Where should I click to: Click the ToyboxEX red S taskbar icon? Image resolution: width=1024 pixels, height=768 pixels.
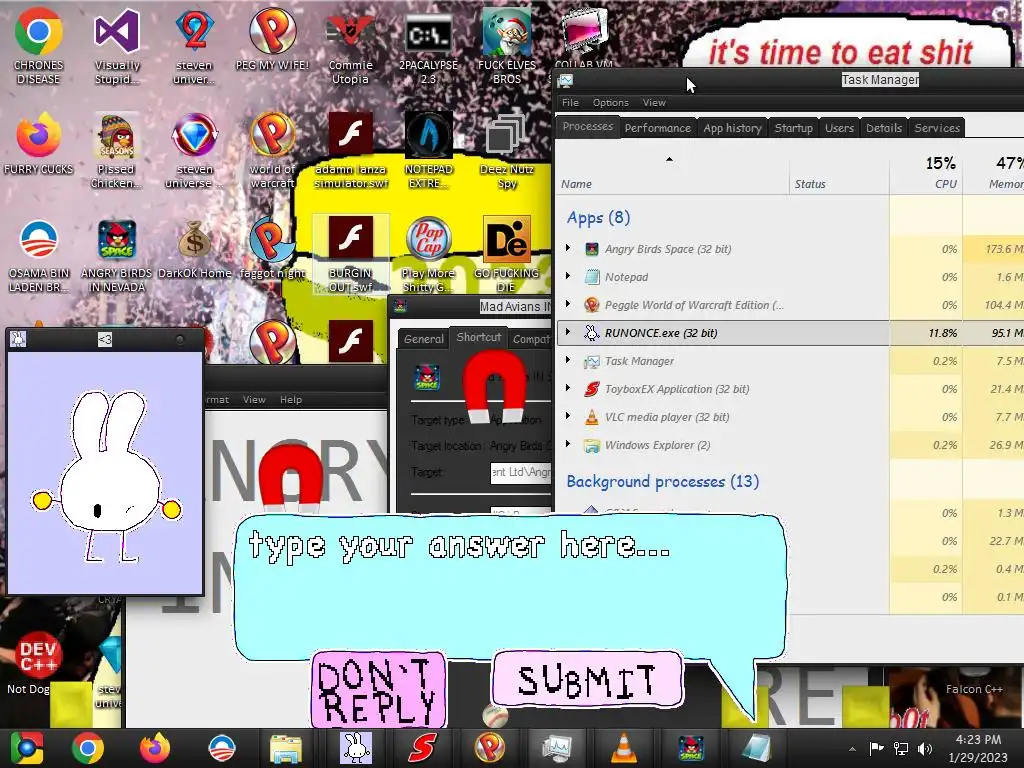[423, 748]
